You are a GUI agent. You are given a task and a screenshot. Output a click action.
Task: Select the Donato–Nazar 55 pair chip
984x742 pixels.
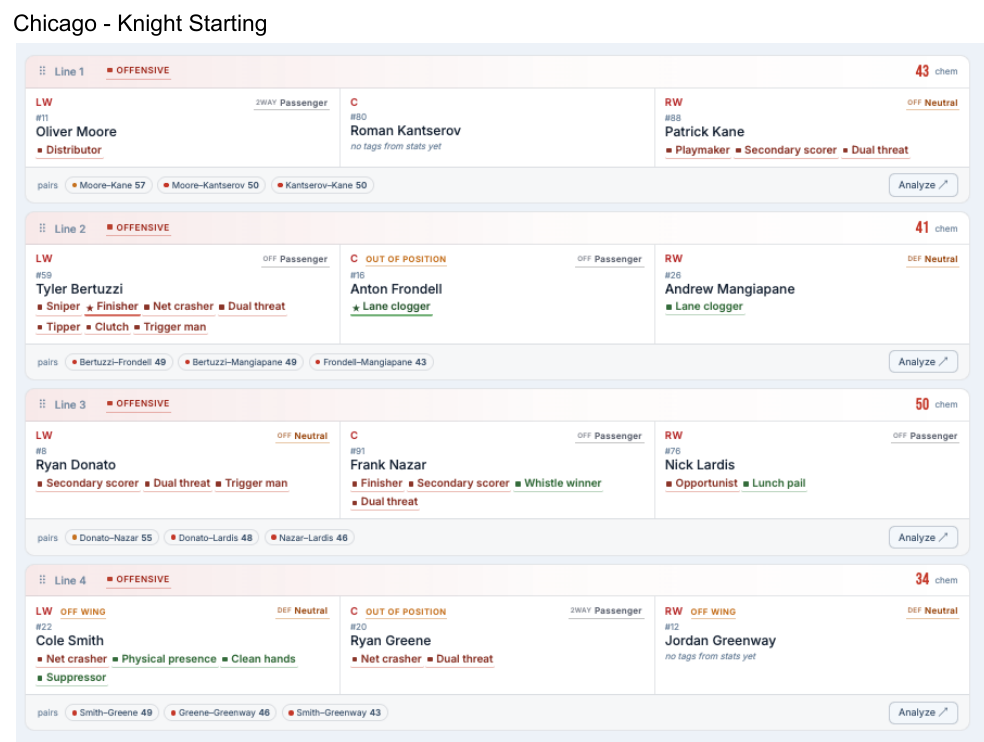(112, 538)
